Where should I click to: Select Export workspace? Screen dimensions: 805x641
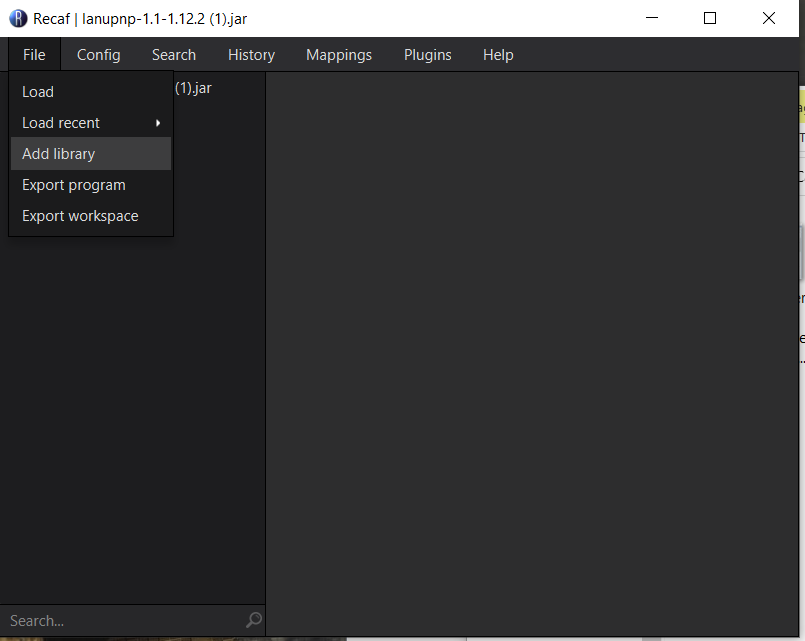click(x=80, y=215)
